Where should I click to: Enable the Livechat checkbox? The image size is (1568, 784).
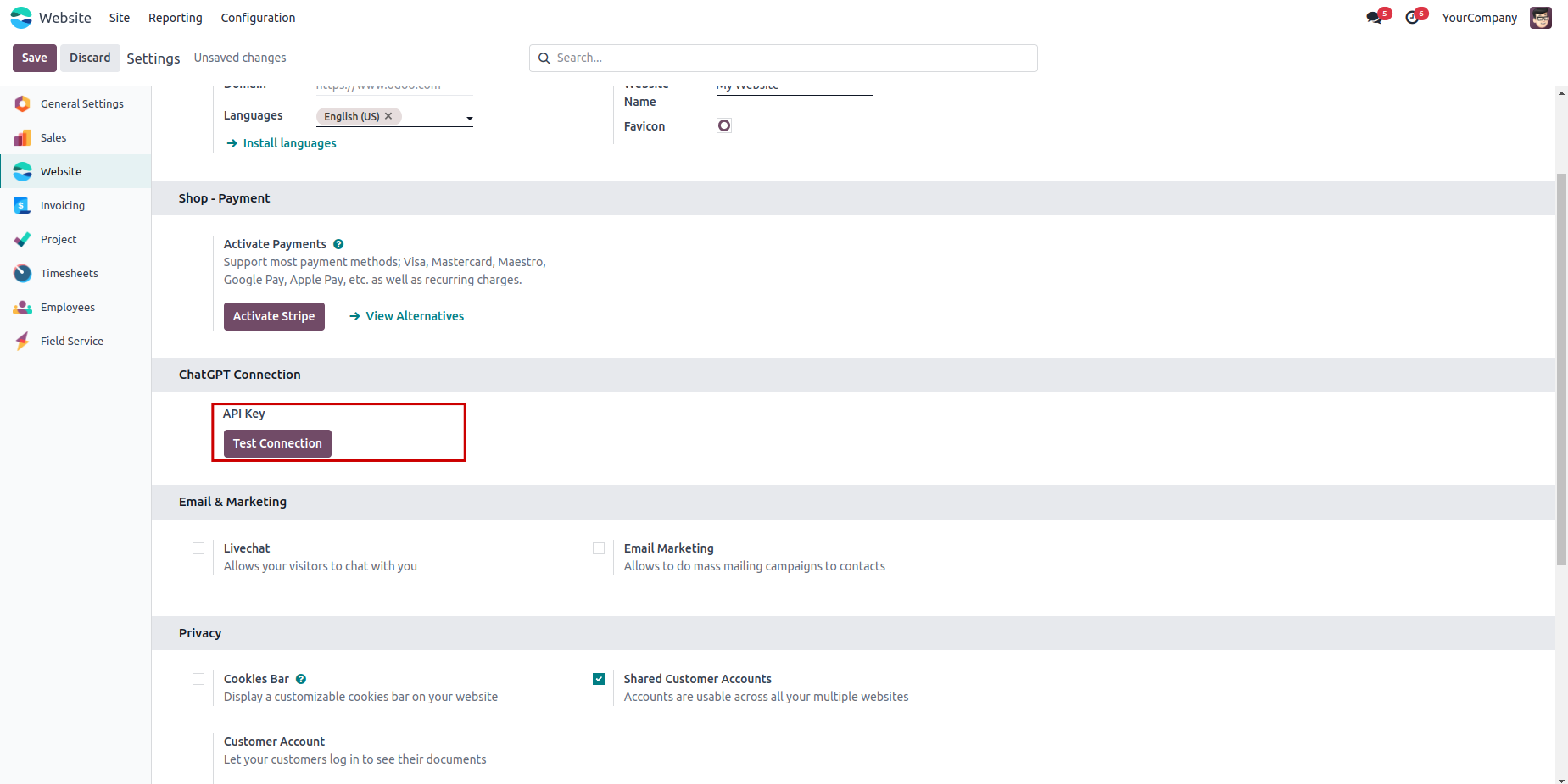[198, 548]
